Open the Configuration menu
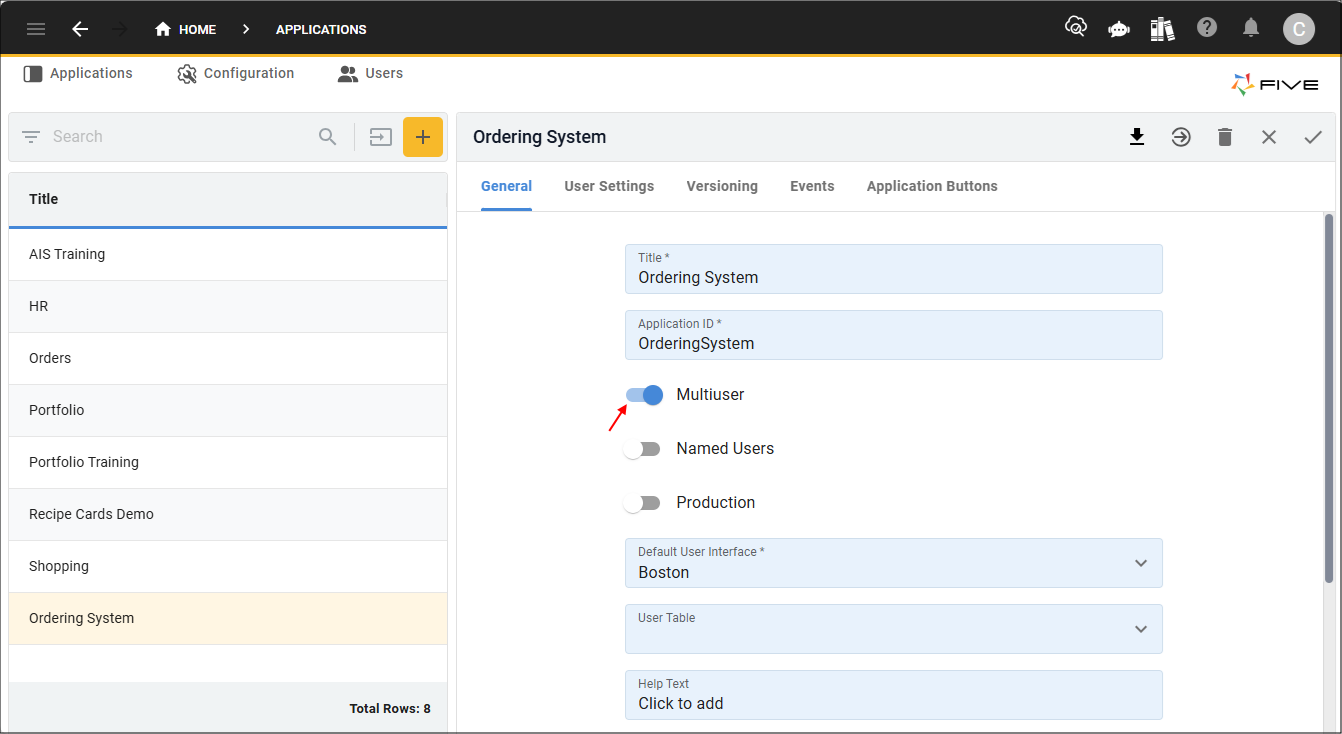The height and width of the screenshot is (734, 1342). (x=236, y=73)
